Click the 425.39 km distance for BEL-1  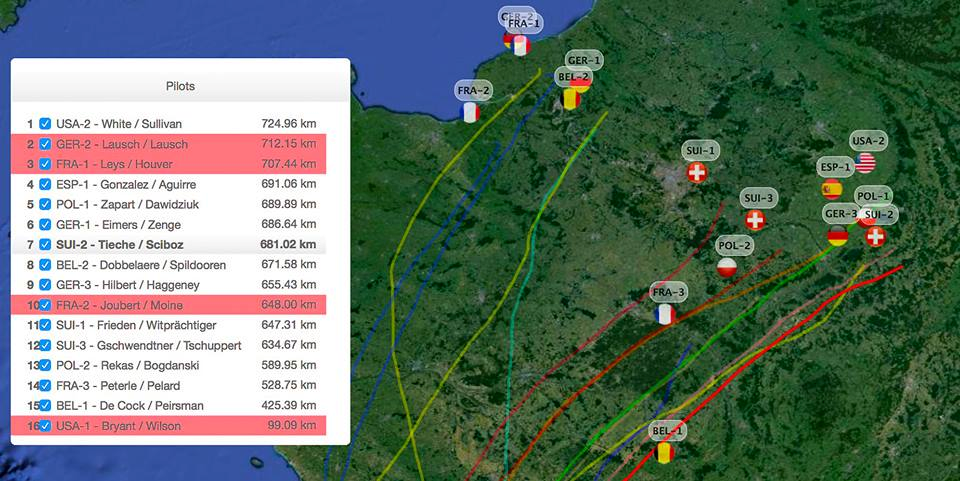288,406
